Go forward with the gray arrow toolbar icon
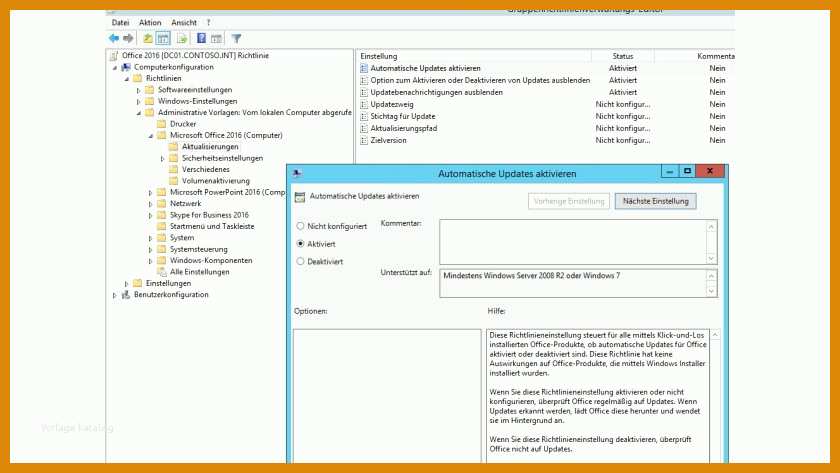This screenshot has width=840, height=473. (x=128, y=39)
